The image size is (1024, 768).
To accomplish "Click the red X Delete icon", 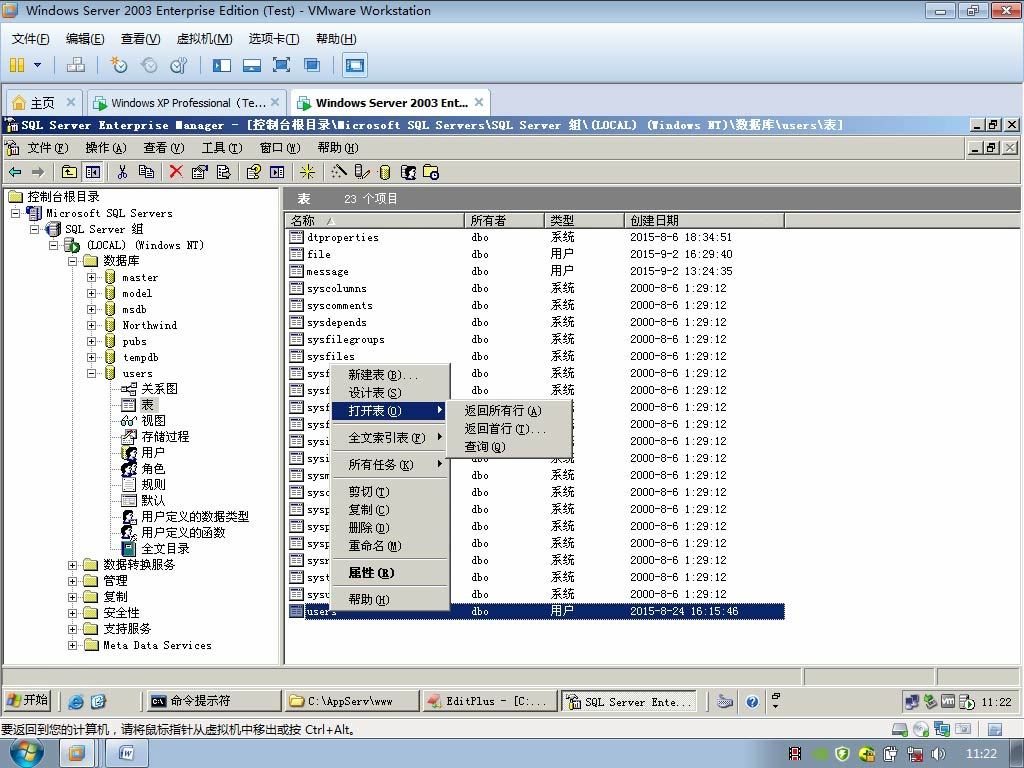I will pyautogui.click(x=176, y=172).
